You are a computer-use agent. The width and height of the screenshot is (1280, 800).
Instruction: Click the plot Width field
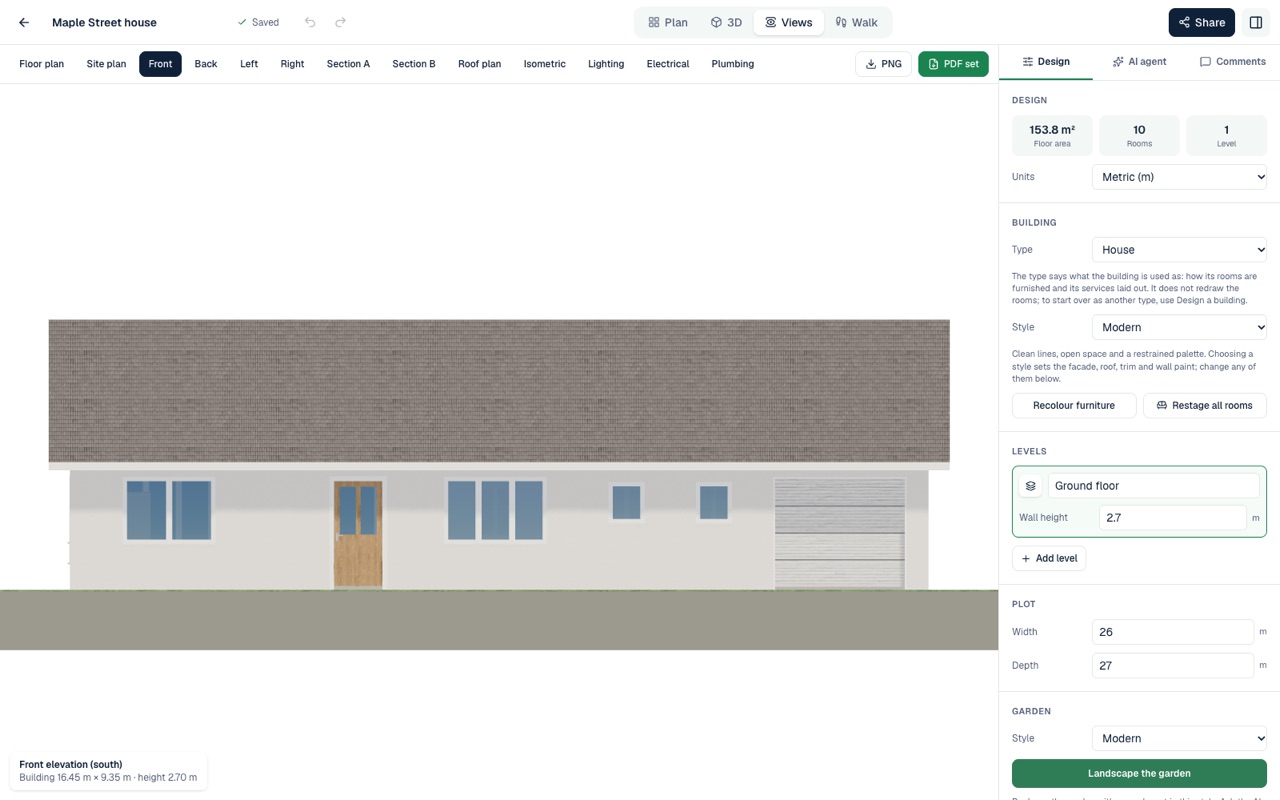1172,632
